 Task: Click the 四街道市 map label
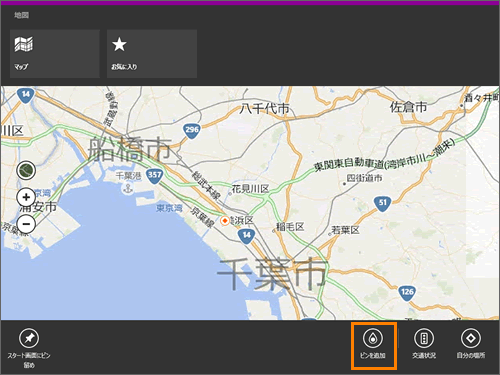(364, 178)
